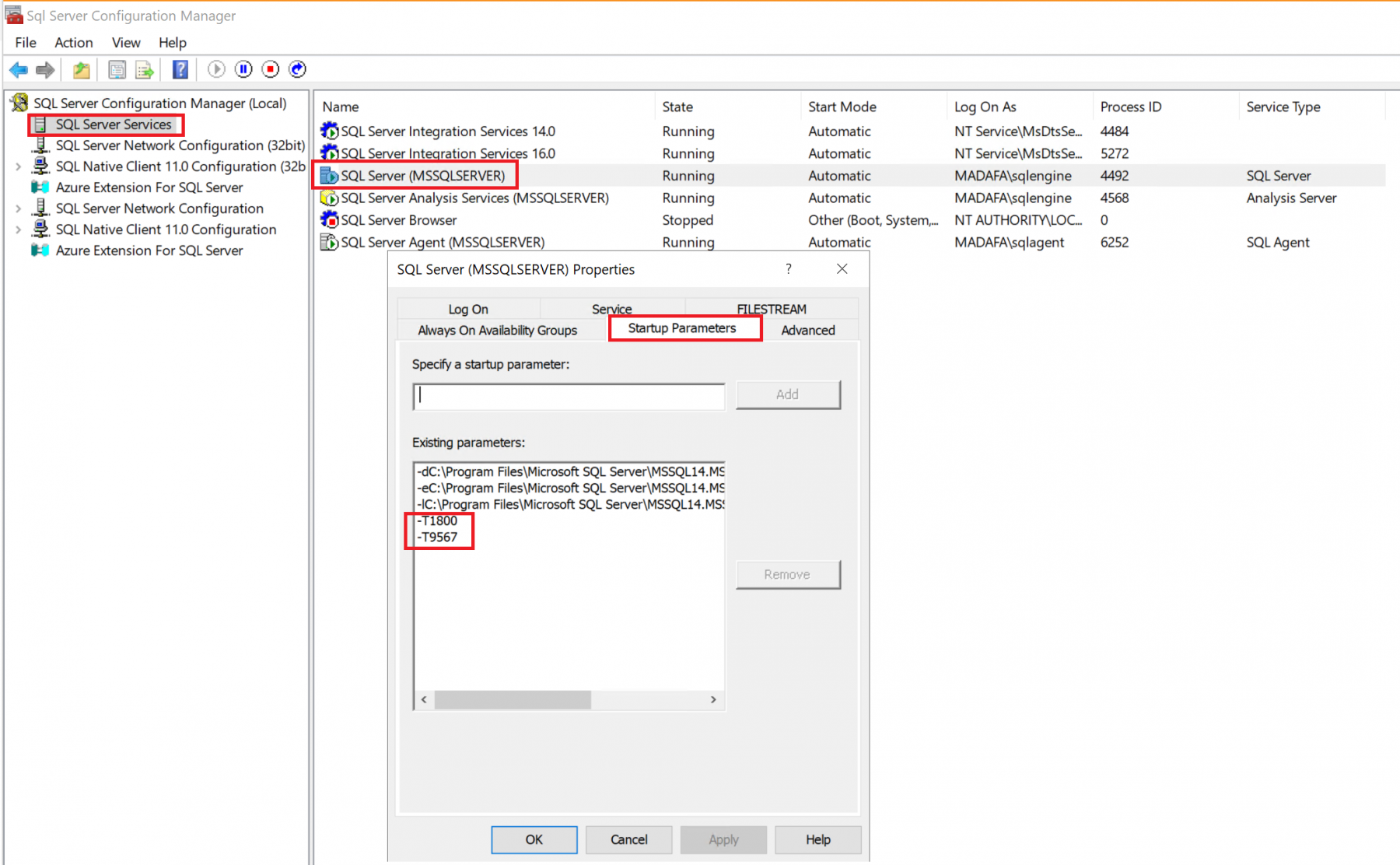Open the Properties toolbar icon

click(x=117, y=70)
